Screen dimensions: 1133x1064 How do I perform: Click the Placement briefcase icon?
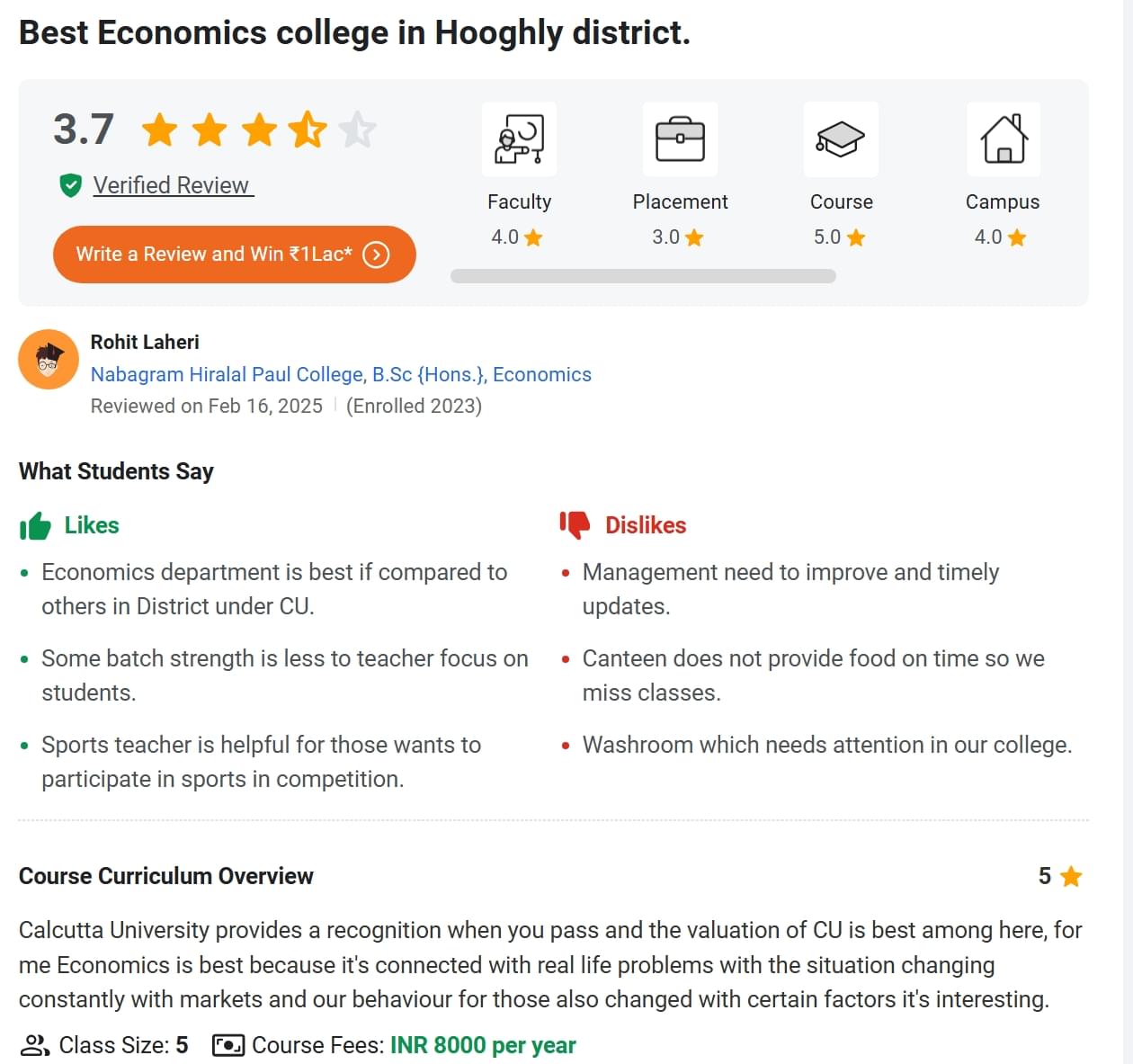click(680, 139)
